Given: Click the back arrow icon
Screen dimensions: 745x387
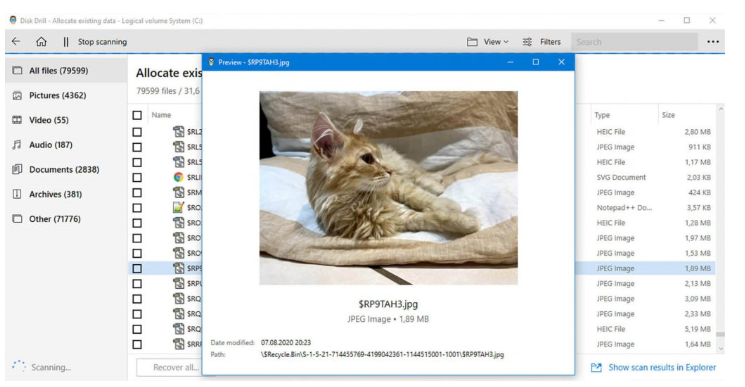Looking at the screenshot, I should (x=16, y=41).
